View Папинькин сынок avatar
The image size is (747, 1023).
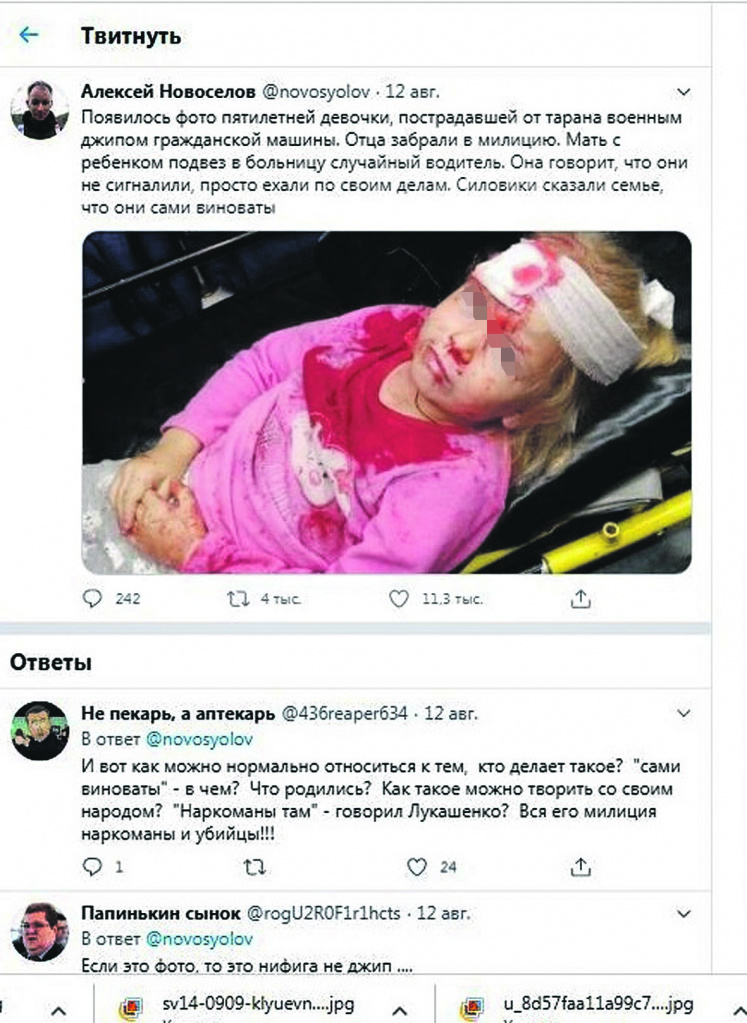[x=40, y=932]
